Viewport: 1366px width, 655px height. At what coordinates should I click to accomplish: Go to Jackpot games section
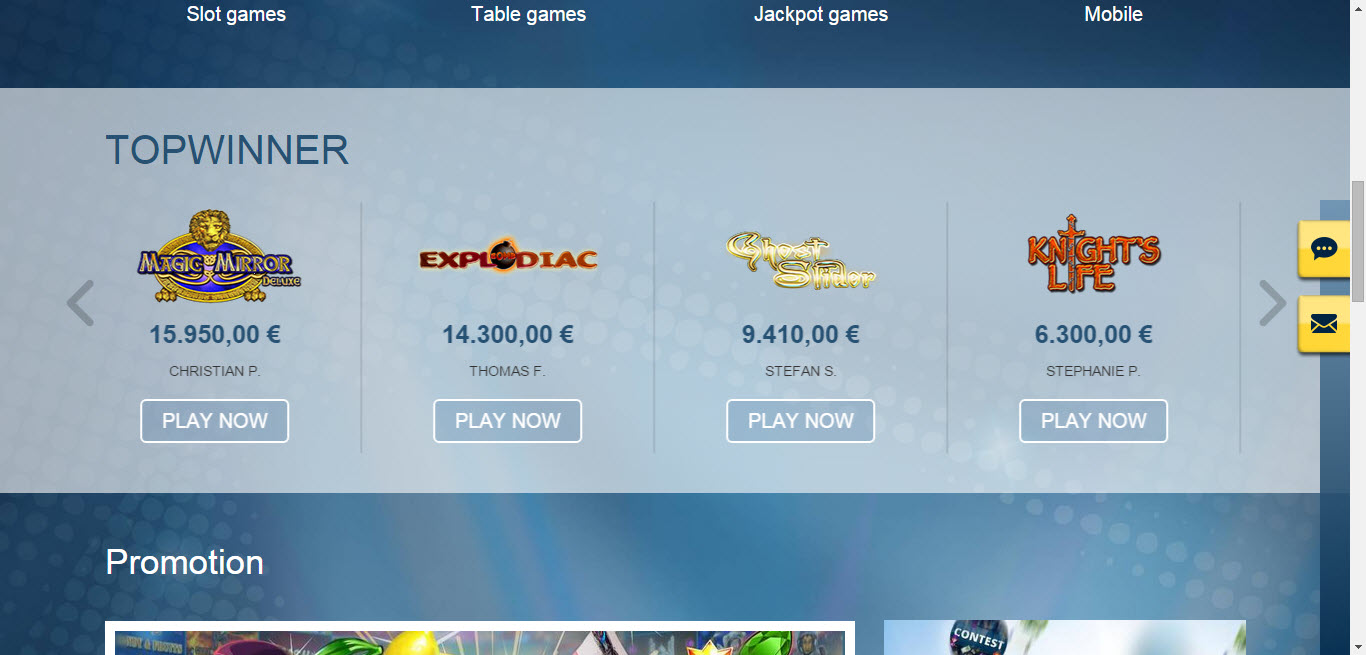coord(821,14)
